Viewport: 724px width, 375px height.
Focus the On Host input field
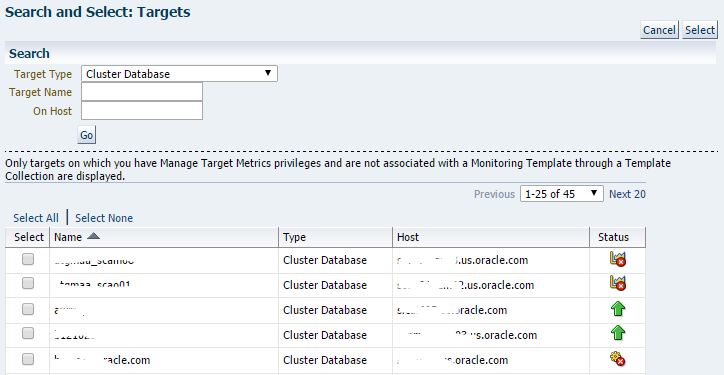142,111
